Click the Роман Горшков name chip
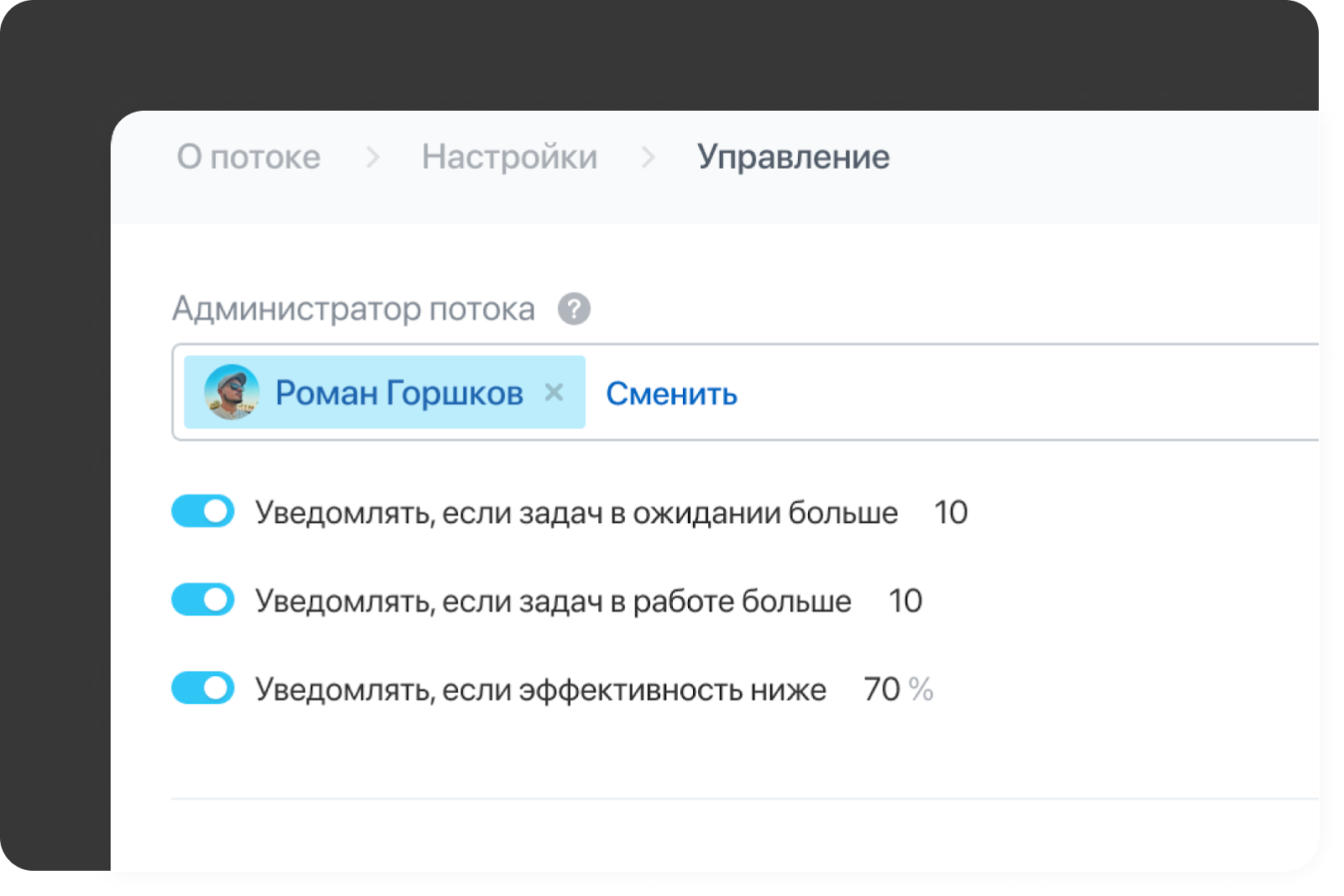This screenshot has width=1344, height=896. [x=385, y=392]
